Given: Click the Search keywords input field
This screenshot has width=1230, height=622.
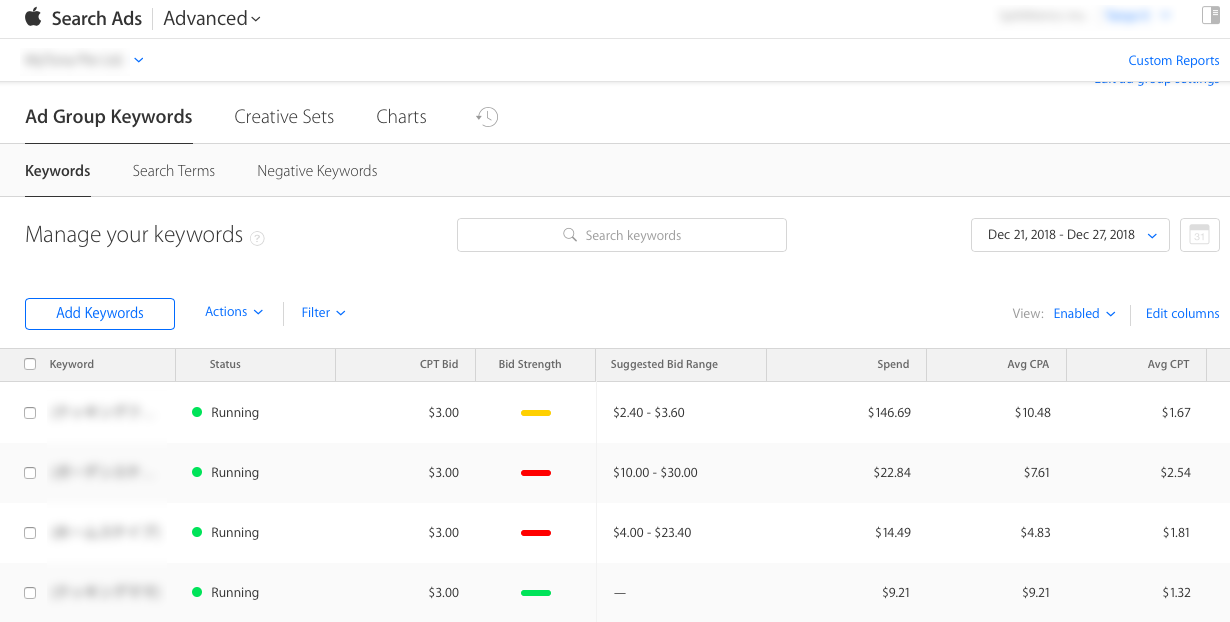Looking at the screenshot, I should point(622,235).
